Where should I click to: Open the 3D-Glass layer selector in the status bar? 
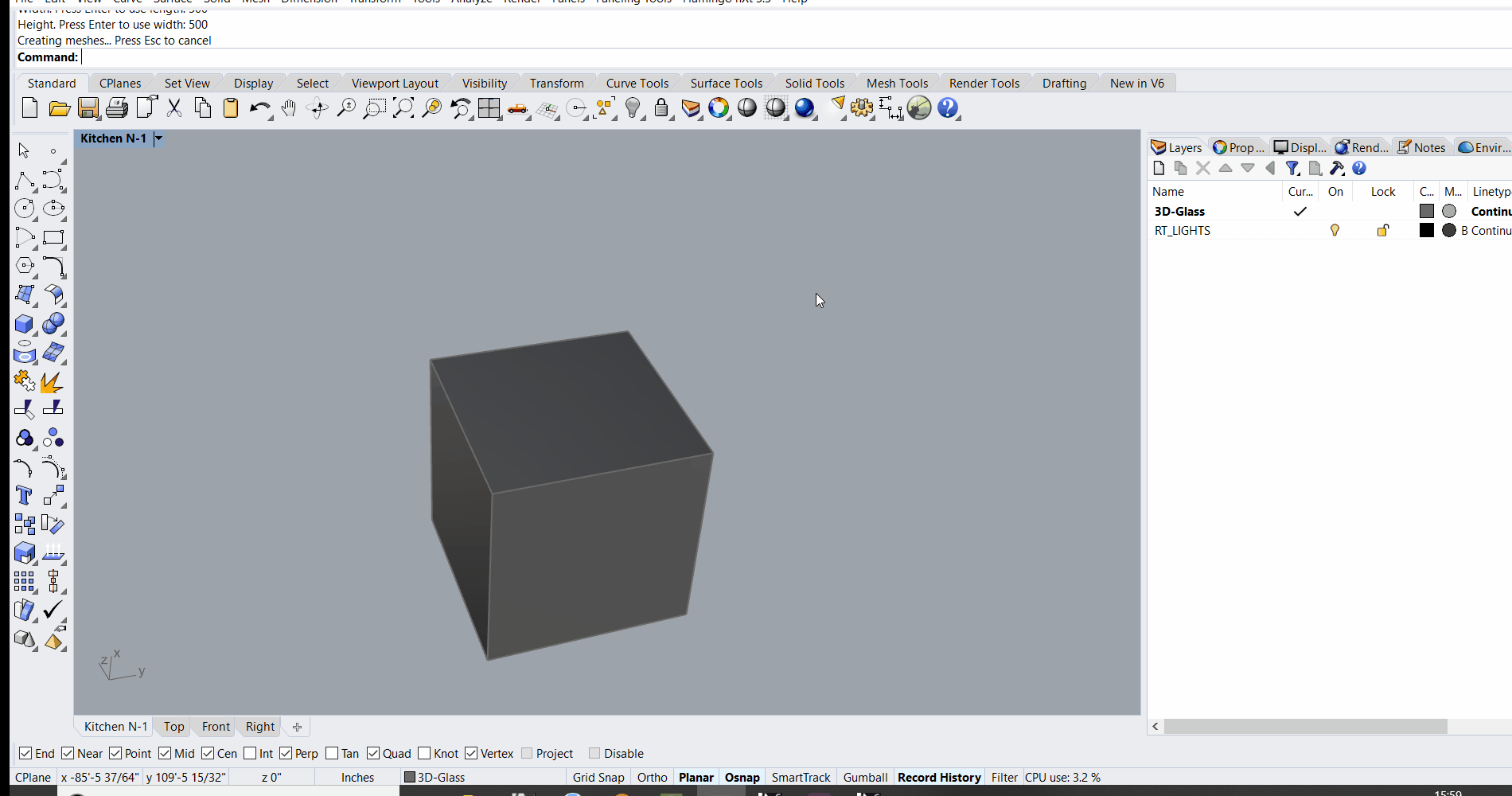[435, 777]
